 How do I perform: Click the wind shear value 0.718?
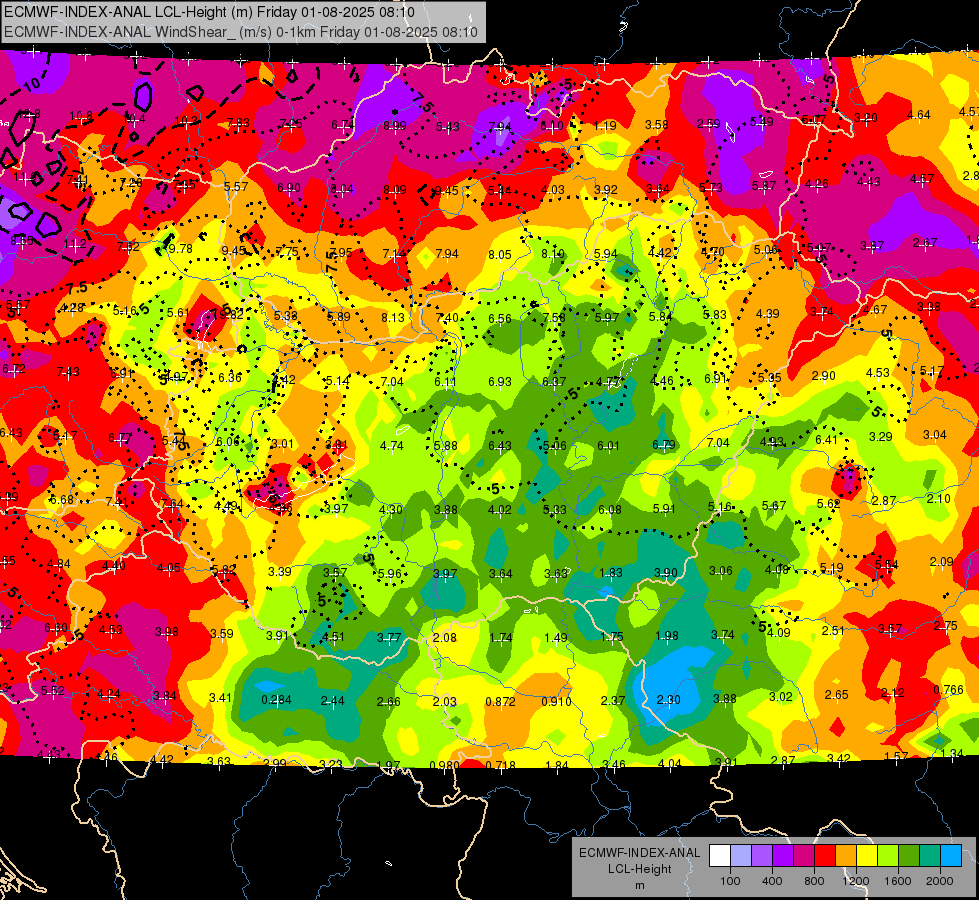click(501, 765)
